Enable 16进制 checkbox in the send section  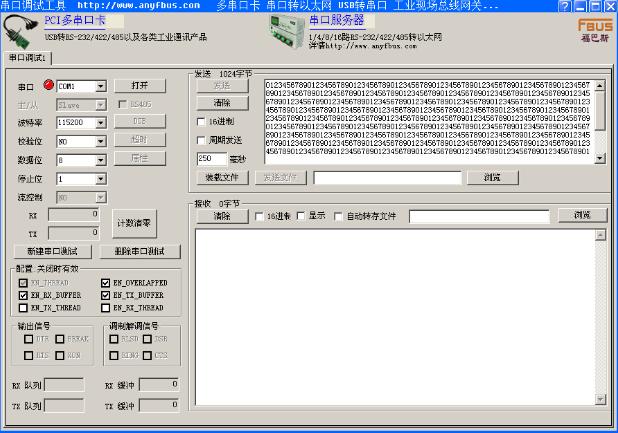[x=200, y=121]
